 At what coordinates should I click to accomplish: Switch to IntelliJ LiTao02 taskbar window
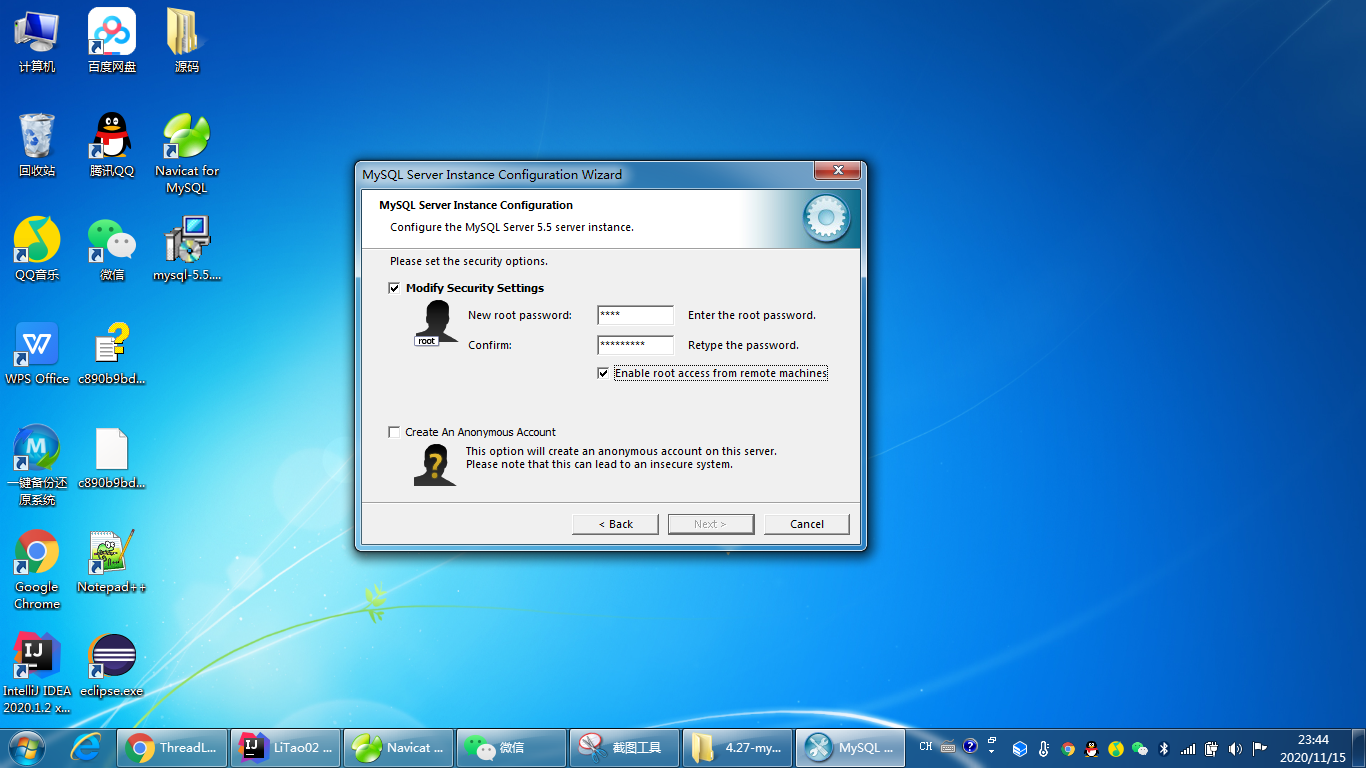[x=285, y=747]
